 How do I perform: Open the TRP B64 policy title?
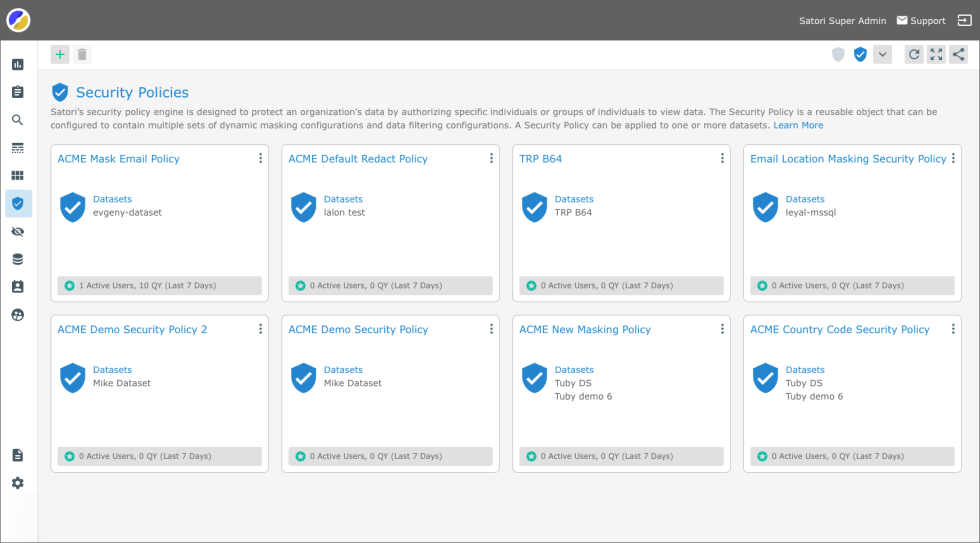pyautogui.click(x=541, y=159)
